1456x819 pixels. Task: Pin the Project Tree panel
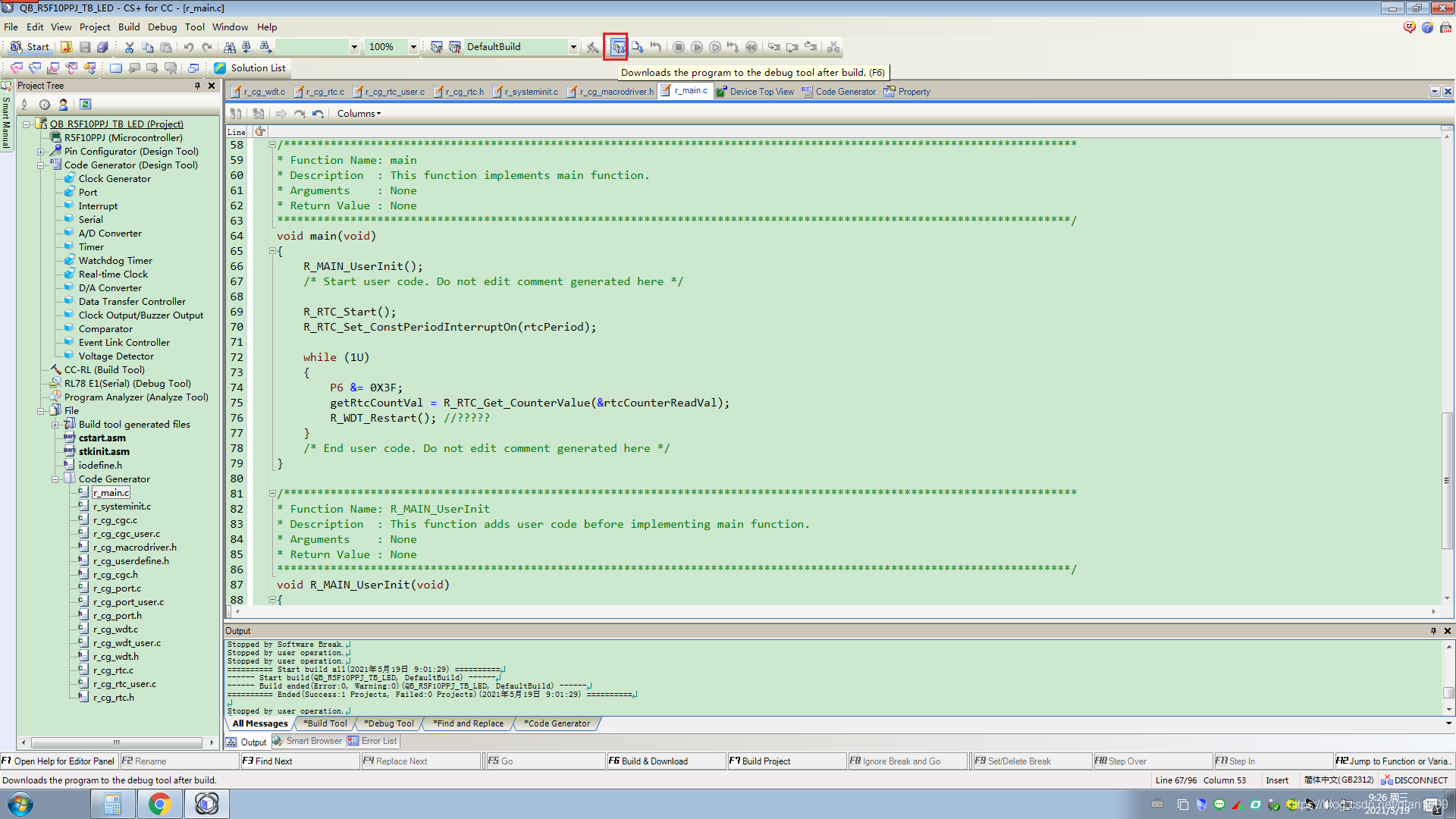click(x=198, y=86)
